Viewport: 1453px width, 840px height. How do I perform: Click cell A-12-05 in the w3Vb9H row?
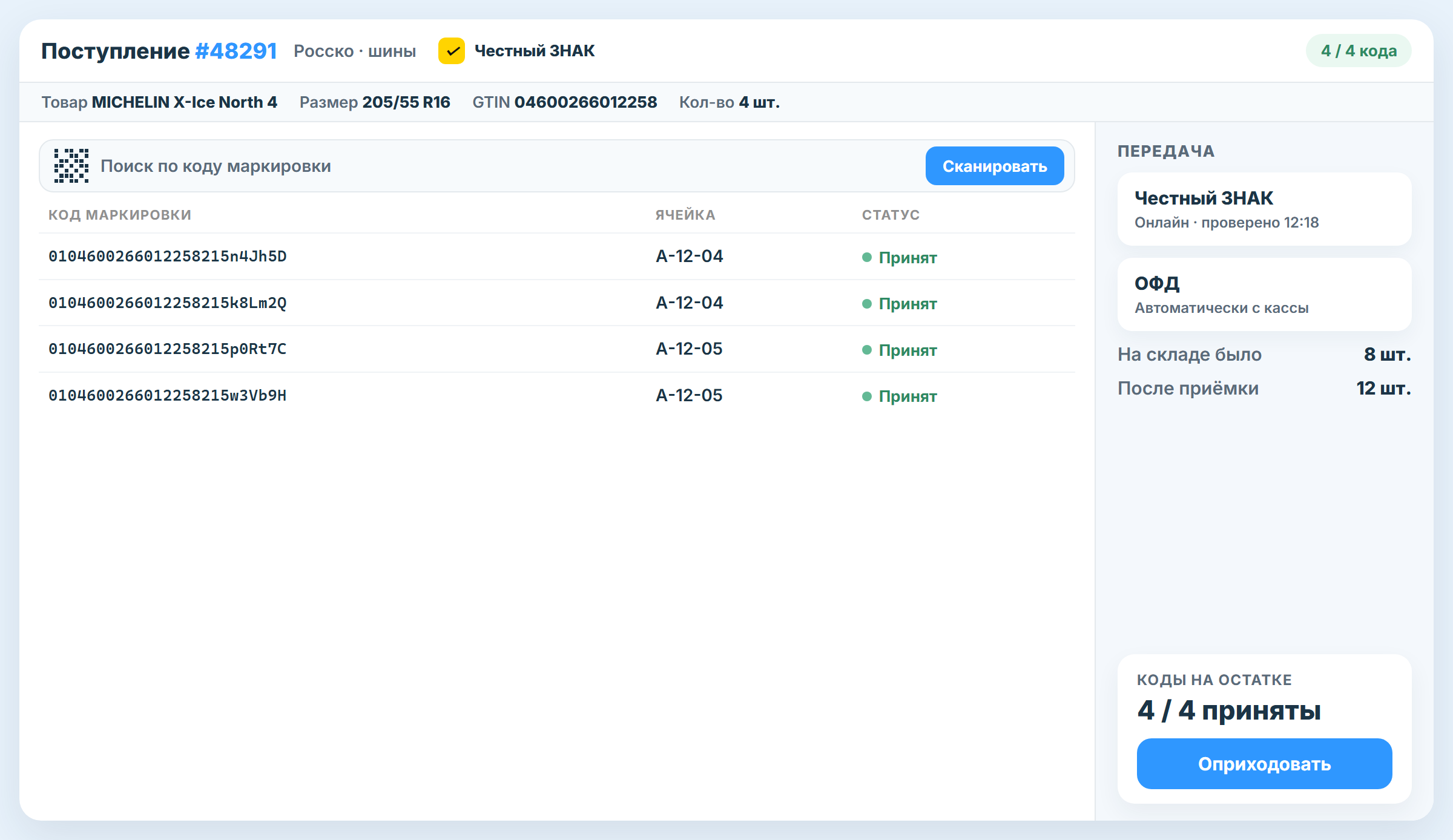click(690, 396)
